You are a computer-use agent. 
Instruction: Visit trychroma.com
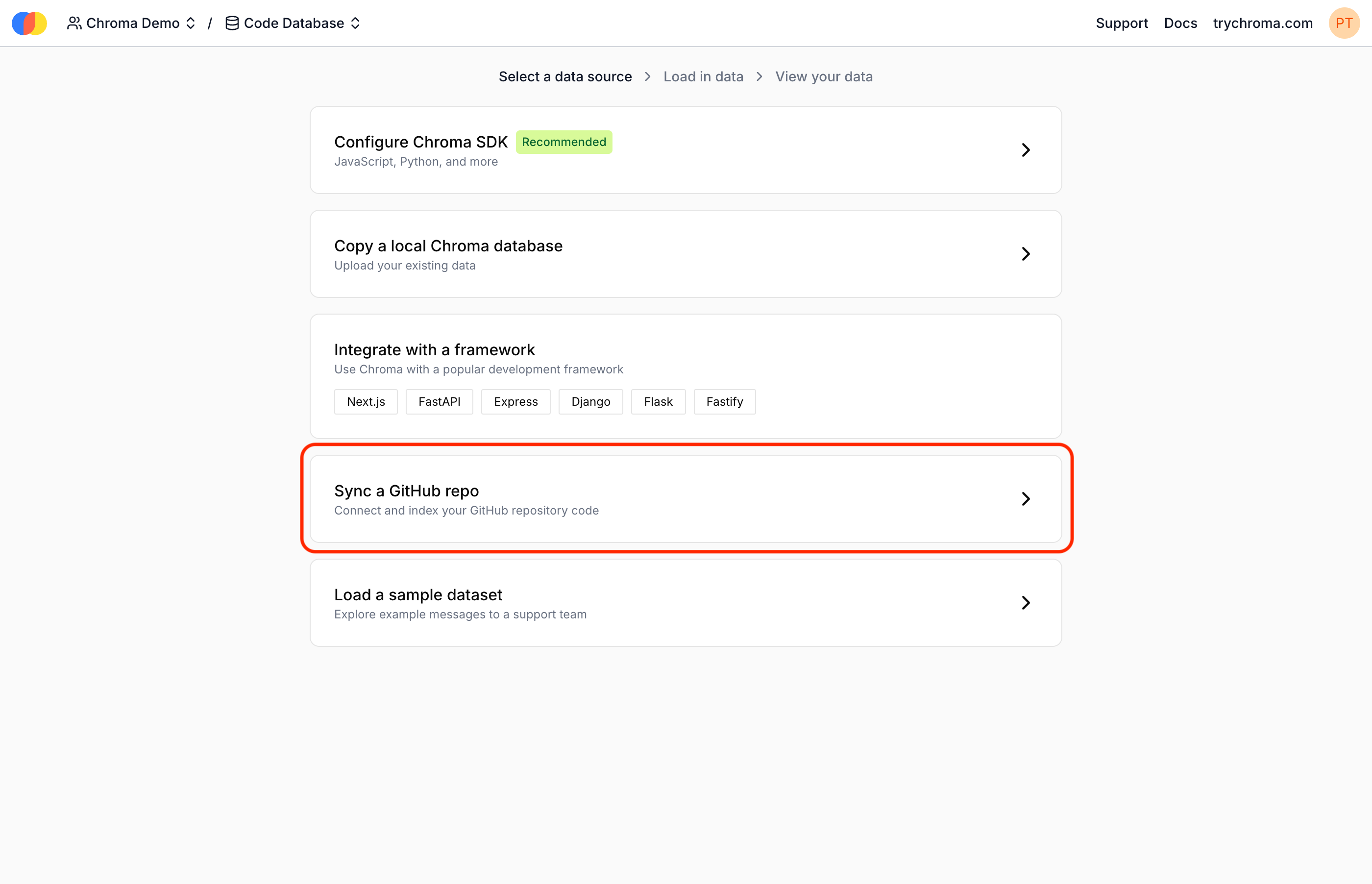tap(1262, 23)
